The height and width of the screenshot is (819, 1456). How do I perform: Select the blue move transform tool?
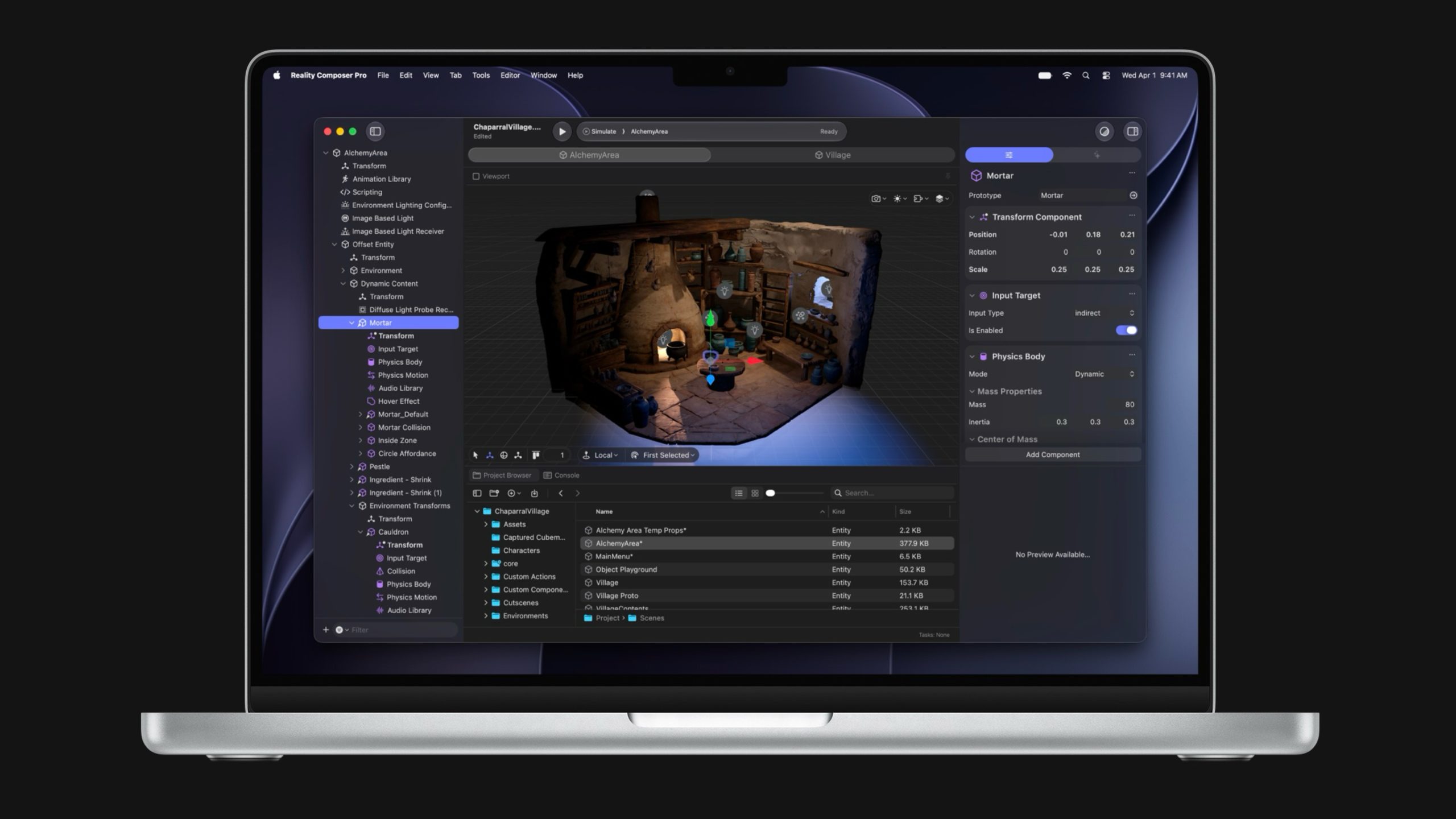pos(490,455)
